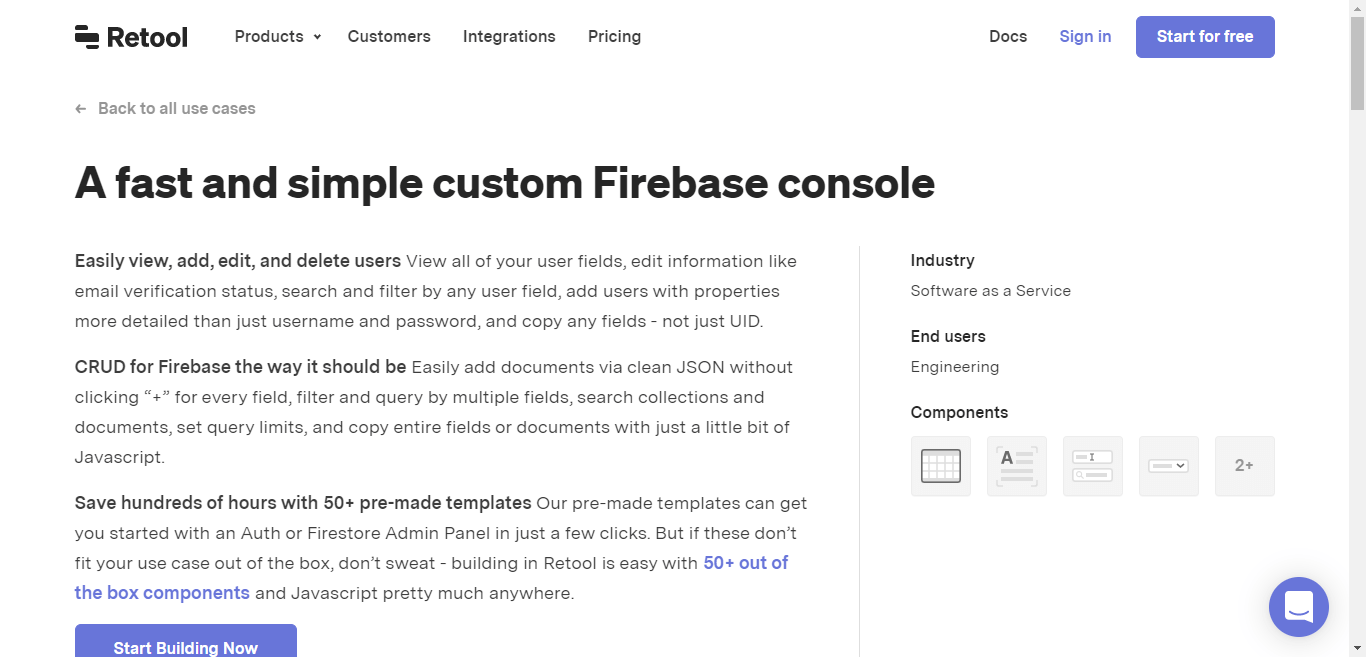This screenshot has width=1366, height=657.
Task: Click the Select component icon
Action: (1168, 465)
